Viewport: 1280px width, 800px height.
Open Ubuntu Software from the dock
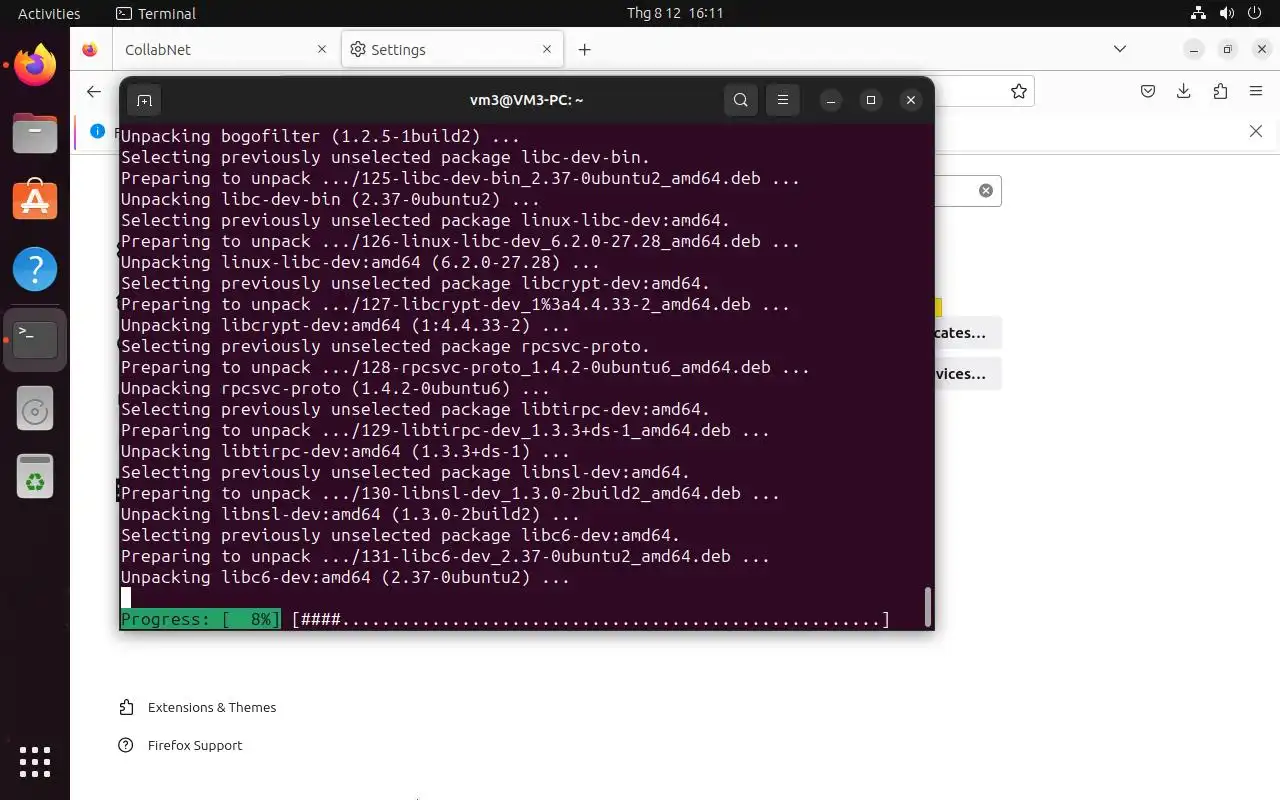pos(35,201)
